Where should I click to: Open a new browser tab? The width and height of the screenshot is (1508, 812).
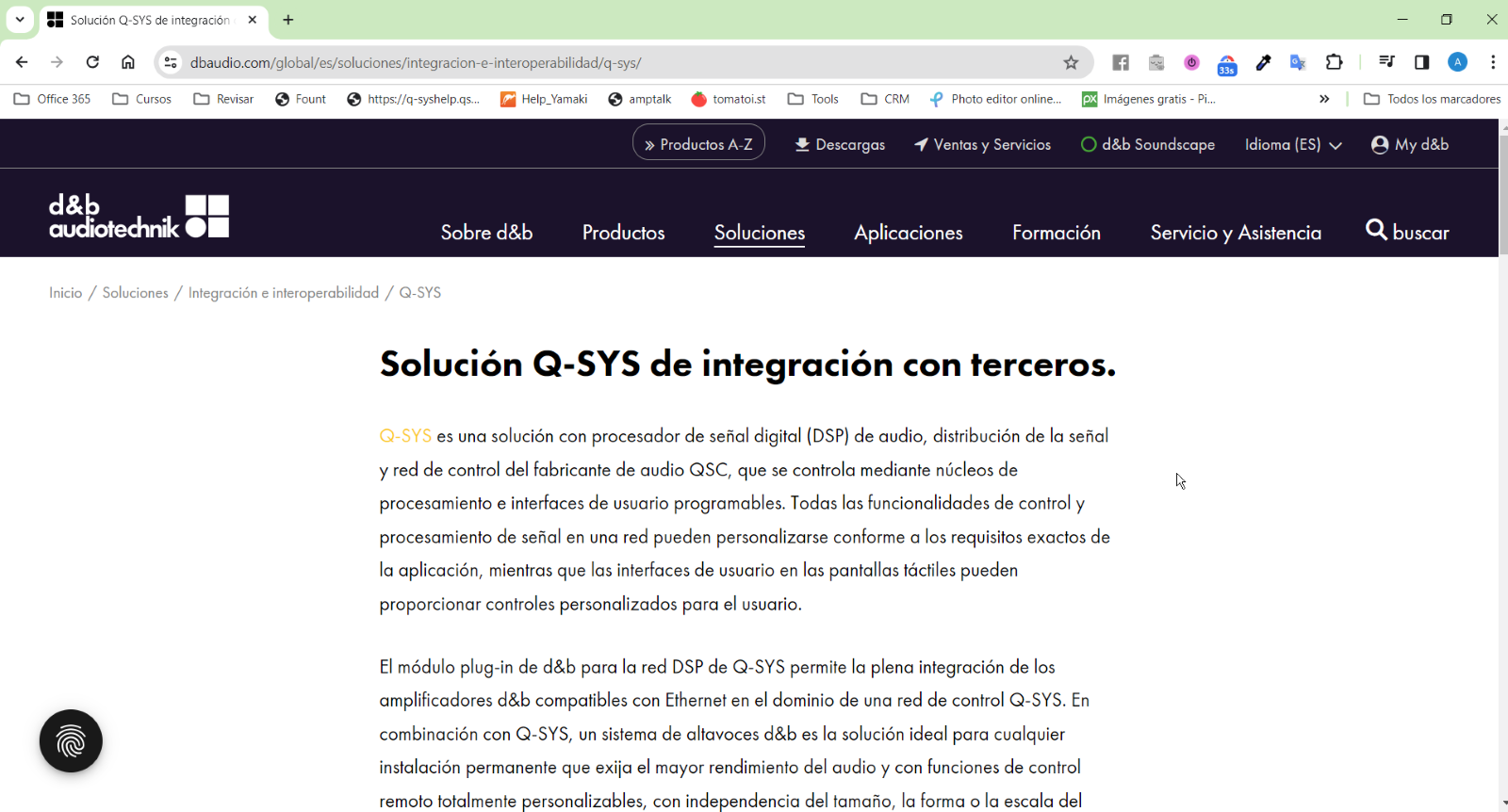288,19
